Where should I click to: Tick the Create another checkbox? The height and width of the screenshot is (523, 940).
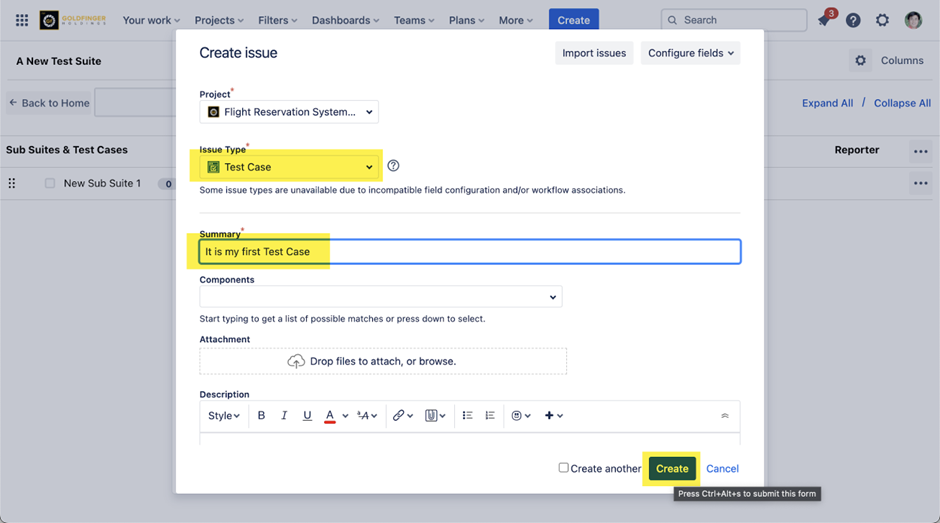[564, 468]
